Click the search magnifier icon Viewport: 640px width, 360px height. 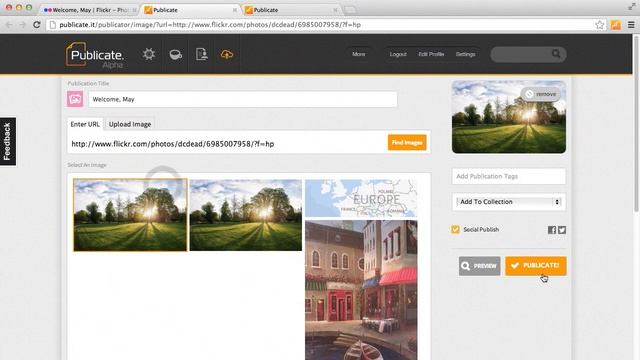(556, 54)
